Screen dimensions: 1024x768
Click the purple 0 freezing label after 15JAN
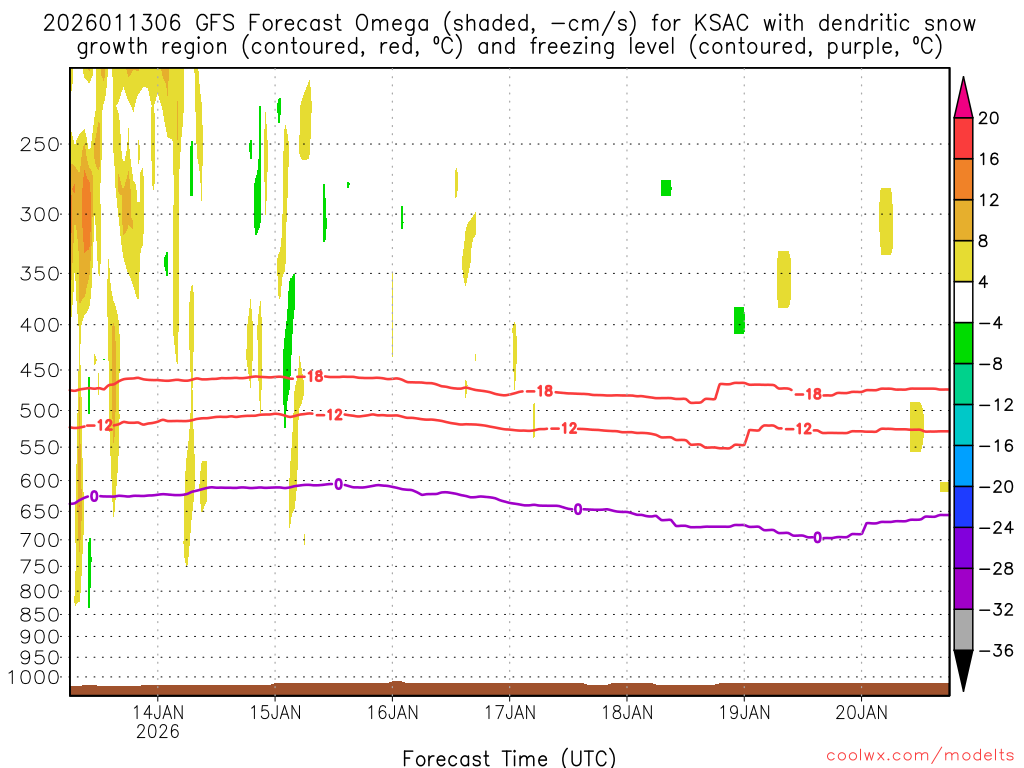[x=338, y=484]
